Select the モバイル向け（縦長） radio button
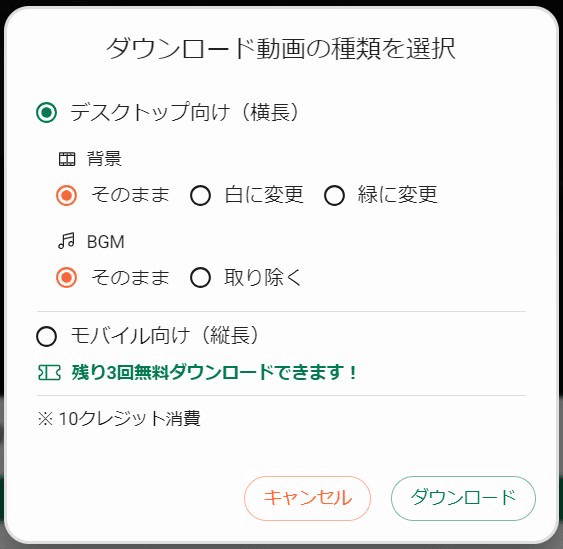Screen dimensions: 563x549 click(47, 336)
